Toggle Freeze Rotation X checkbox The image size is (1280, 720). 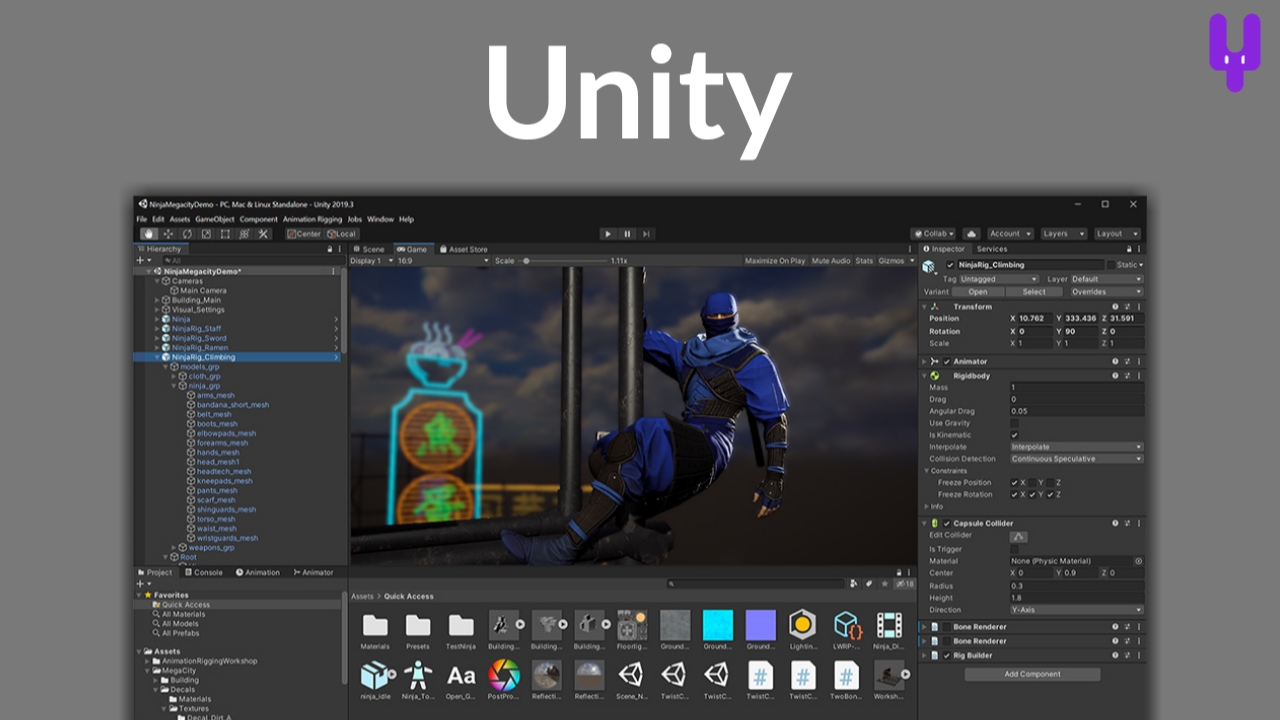click(x=1015, y=495)
